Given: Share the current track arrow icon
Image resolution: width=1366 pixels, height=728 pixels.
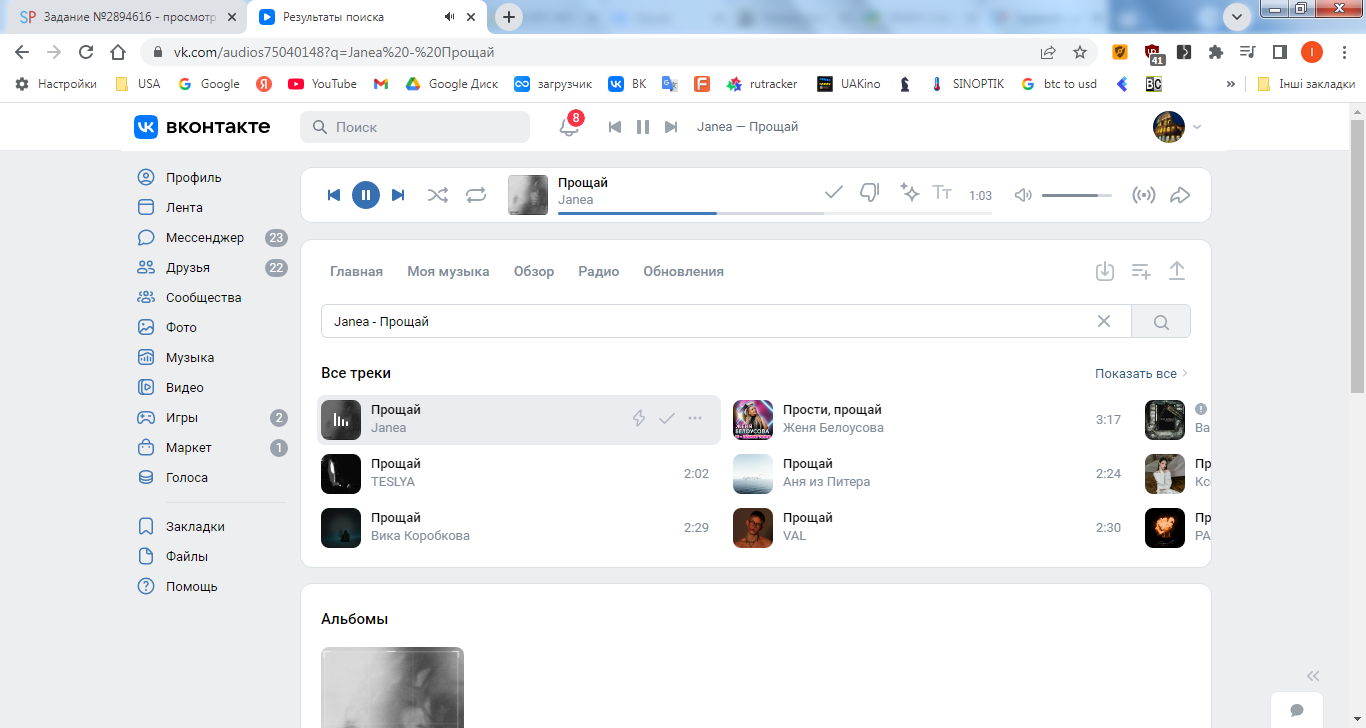Looking at the screenshot, I should pyautogui.click(x=1180, y=195).
